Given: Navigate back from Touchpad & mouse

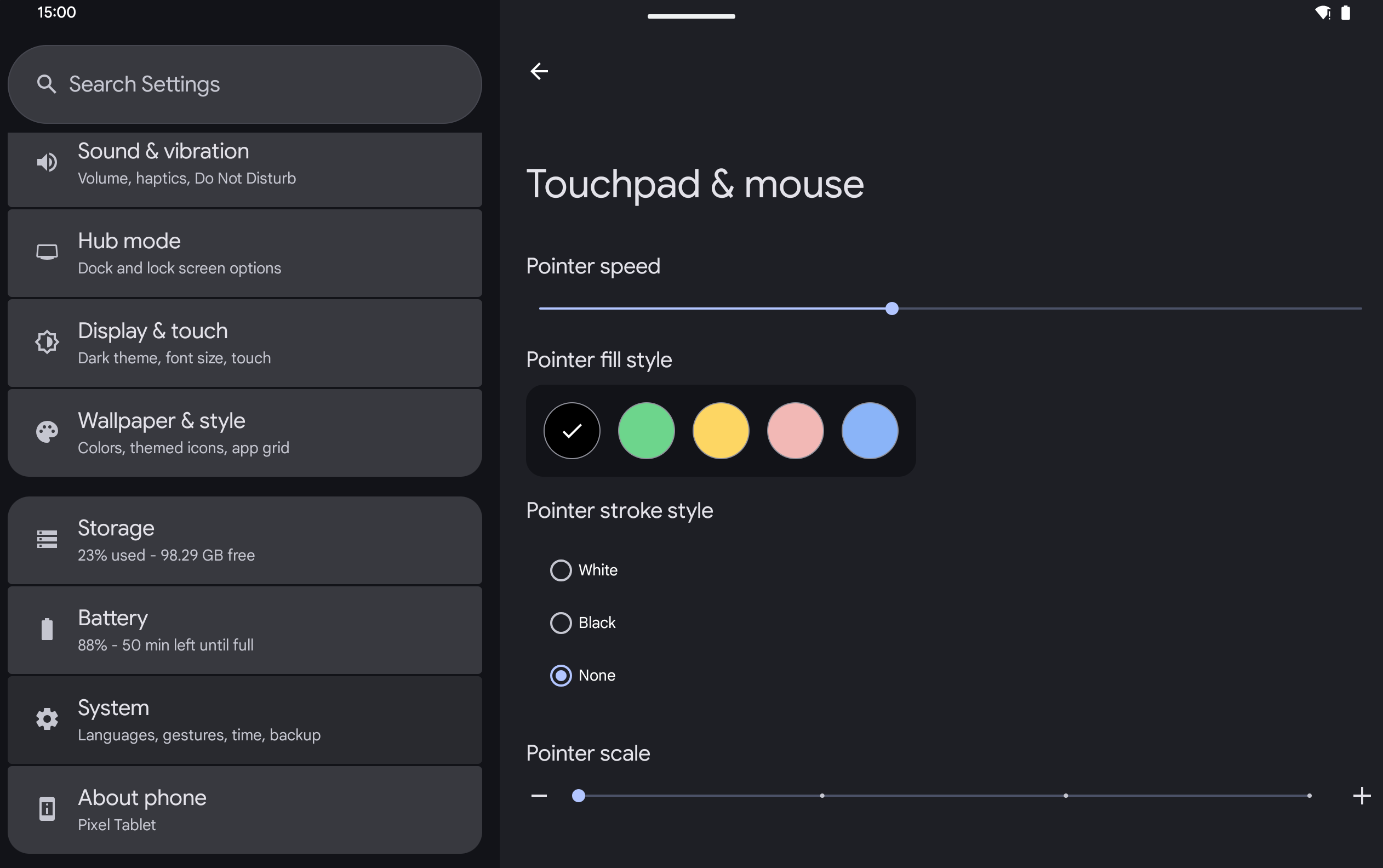Looking at the screenshot, I should 539,70.
